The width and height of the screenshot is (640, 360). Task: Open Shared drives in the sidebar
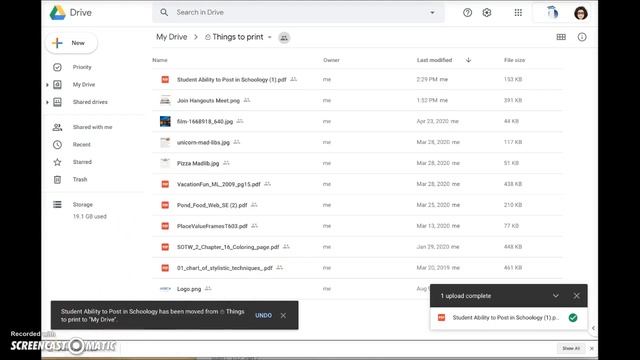(90, 102)
